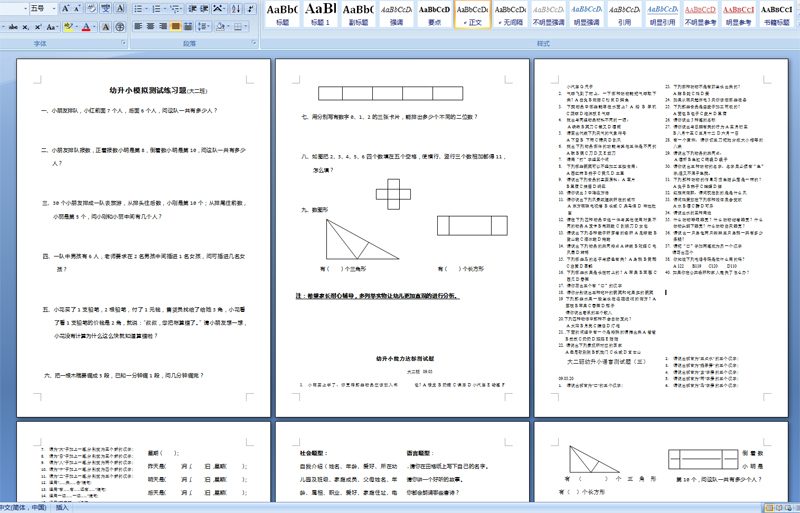800x513 pixels.
Task: Apply the 强调 style
Action: click(x=396, y=14)
